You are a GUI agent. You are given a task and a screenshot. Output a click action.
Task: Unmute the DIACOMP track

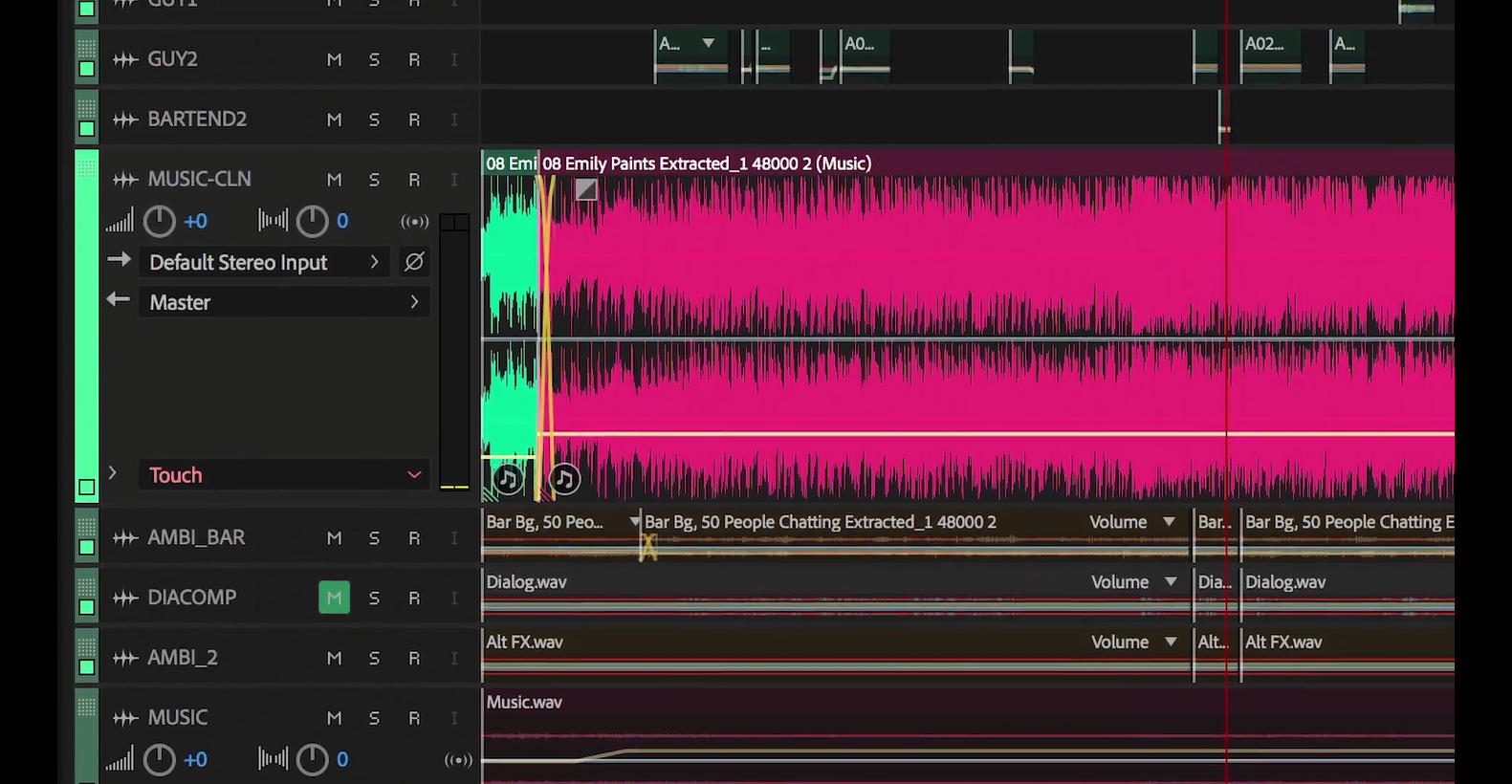tap(334, 598)
